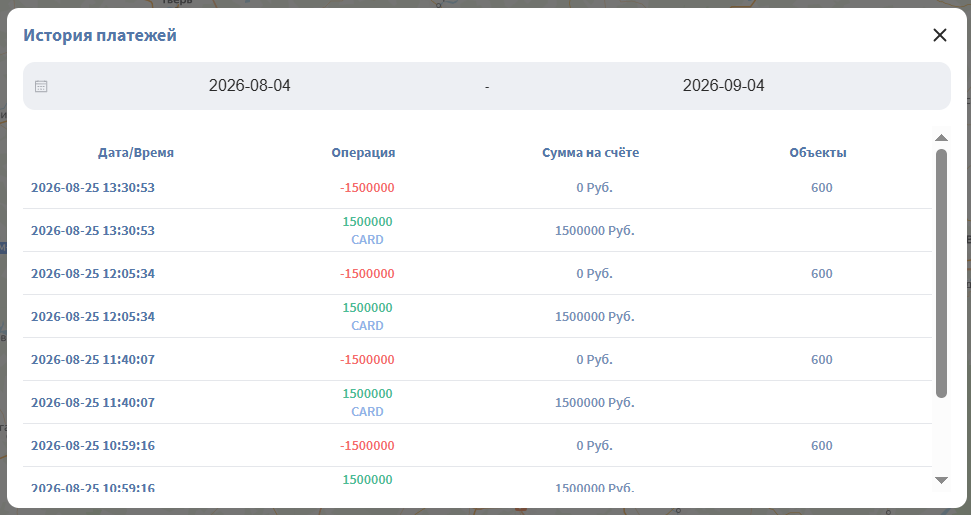
Task: Click CARD label in the 11:40:07 row
Action: (x=367, y=412)
